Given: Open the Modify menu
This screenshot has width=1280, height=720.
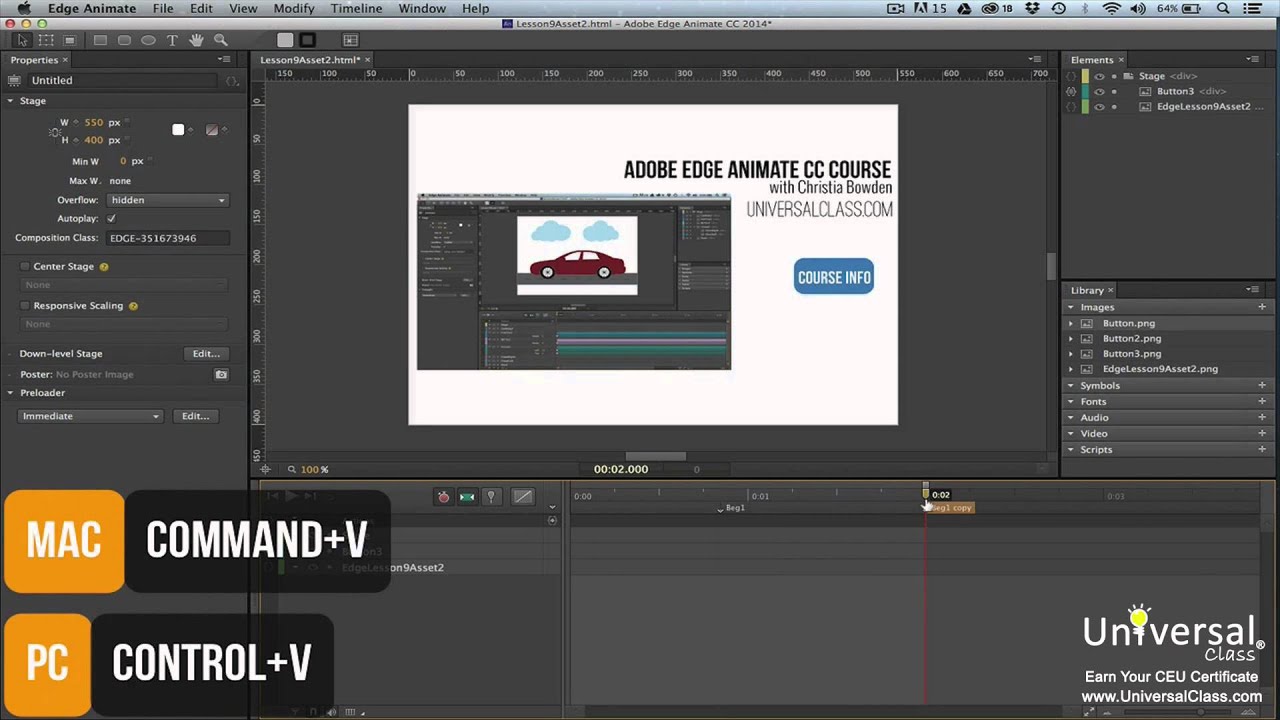Looking at the screenshot, I should [294, 8].
